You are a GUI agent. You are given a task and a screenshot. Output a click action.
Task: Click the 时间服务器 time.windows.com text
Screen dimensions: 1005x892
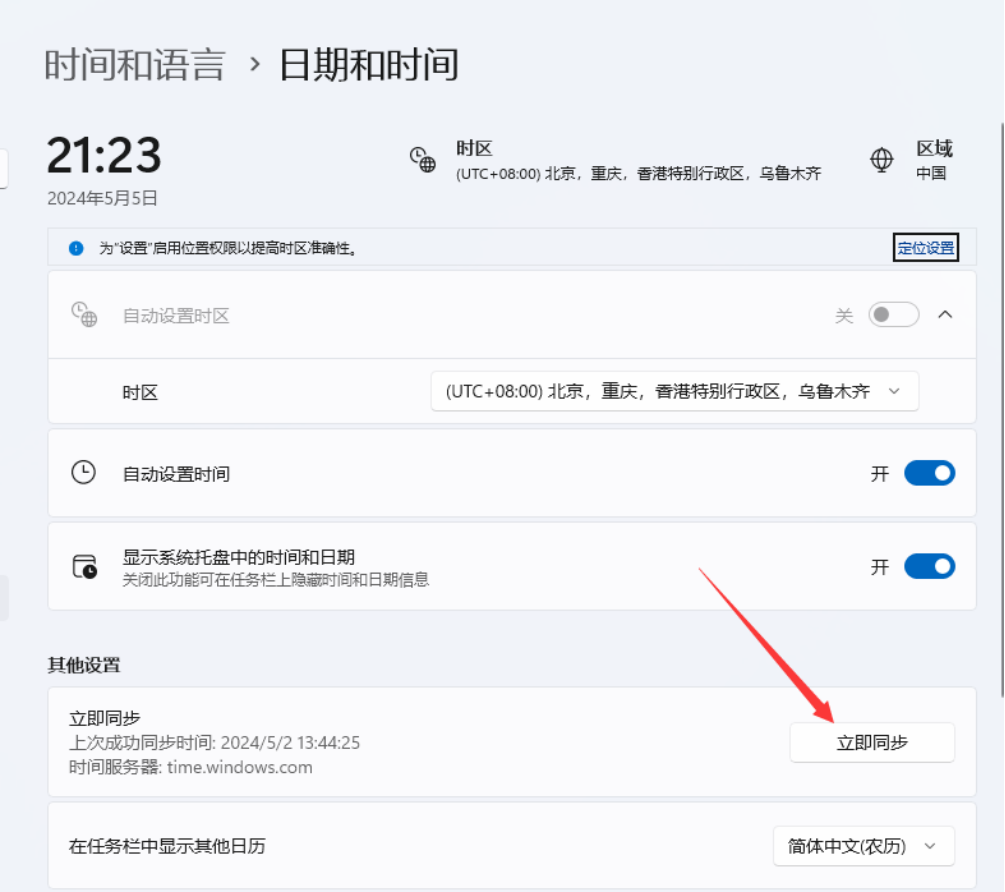(191, 768)
